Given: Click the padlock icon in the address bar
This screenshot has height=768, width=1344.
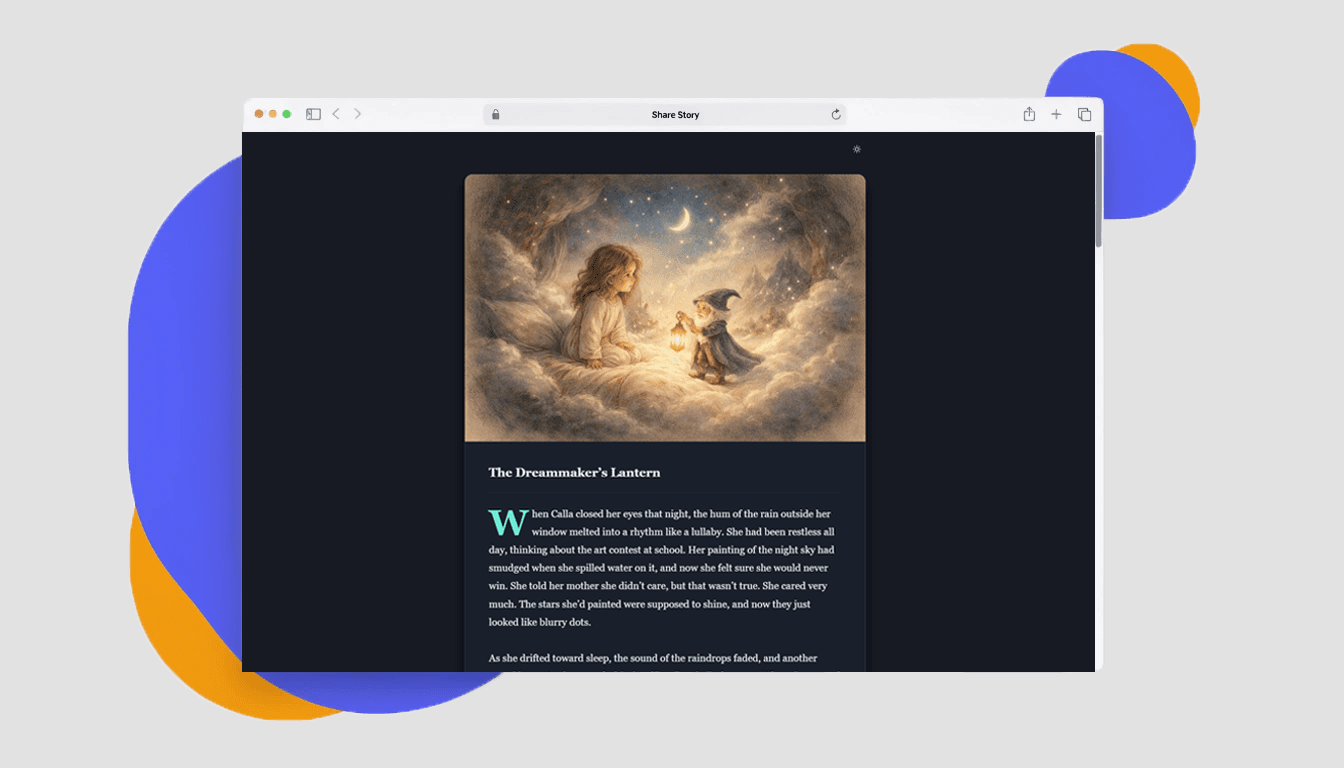Looking at the screenshot, I should pyautogui.click(x=495, y=114).
